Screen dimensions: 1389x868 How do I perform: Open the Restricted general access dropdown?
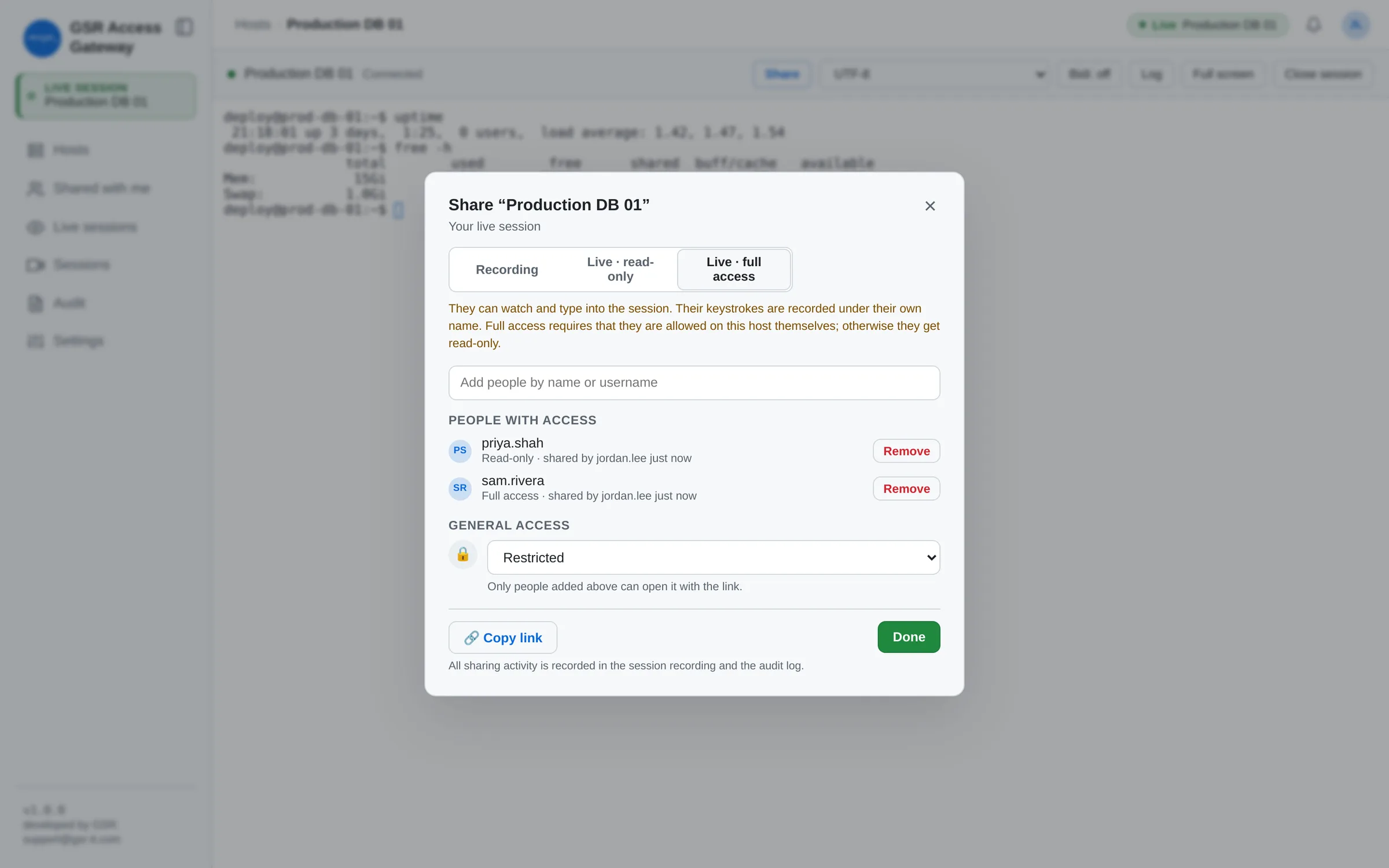pyautogui.click(x=714, y=558)
